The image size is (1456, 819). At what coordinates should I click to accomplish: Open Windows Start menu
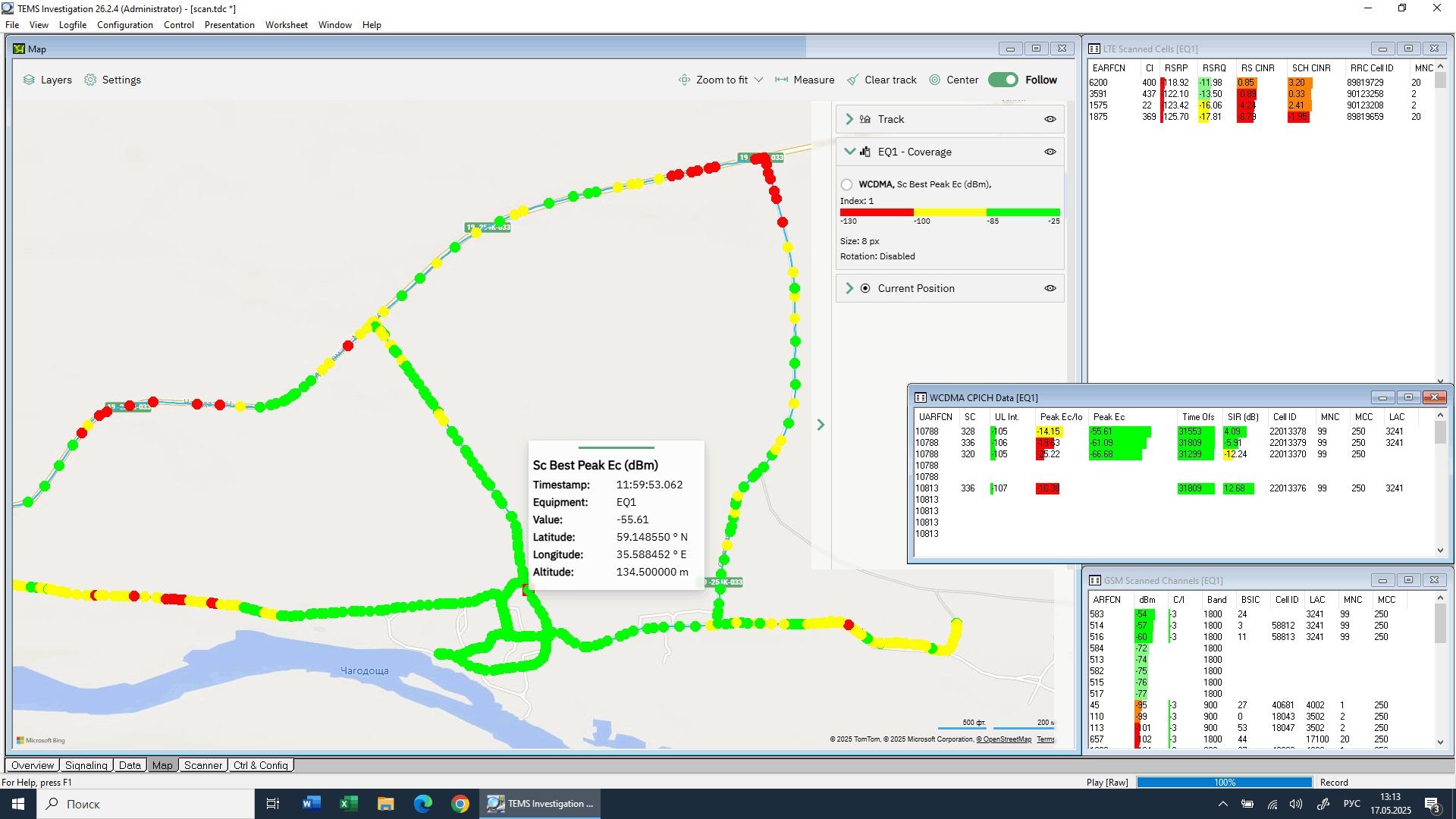click(18, 804)
